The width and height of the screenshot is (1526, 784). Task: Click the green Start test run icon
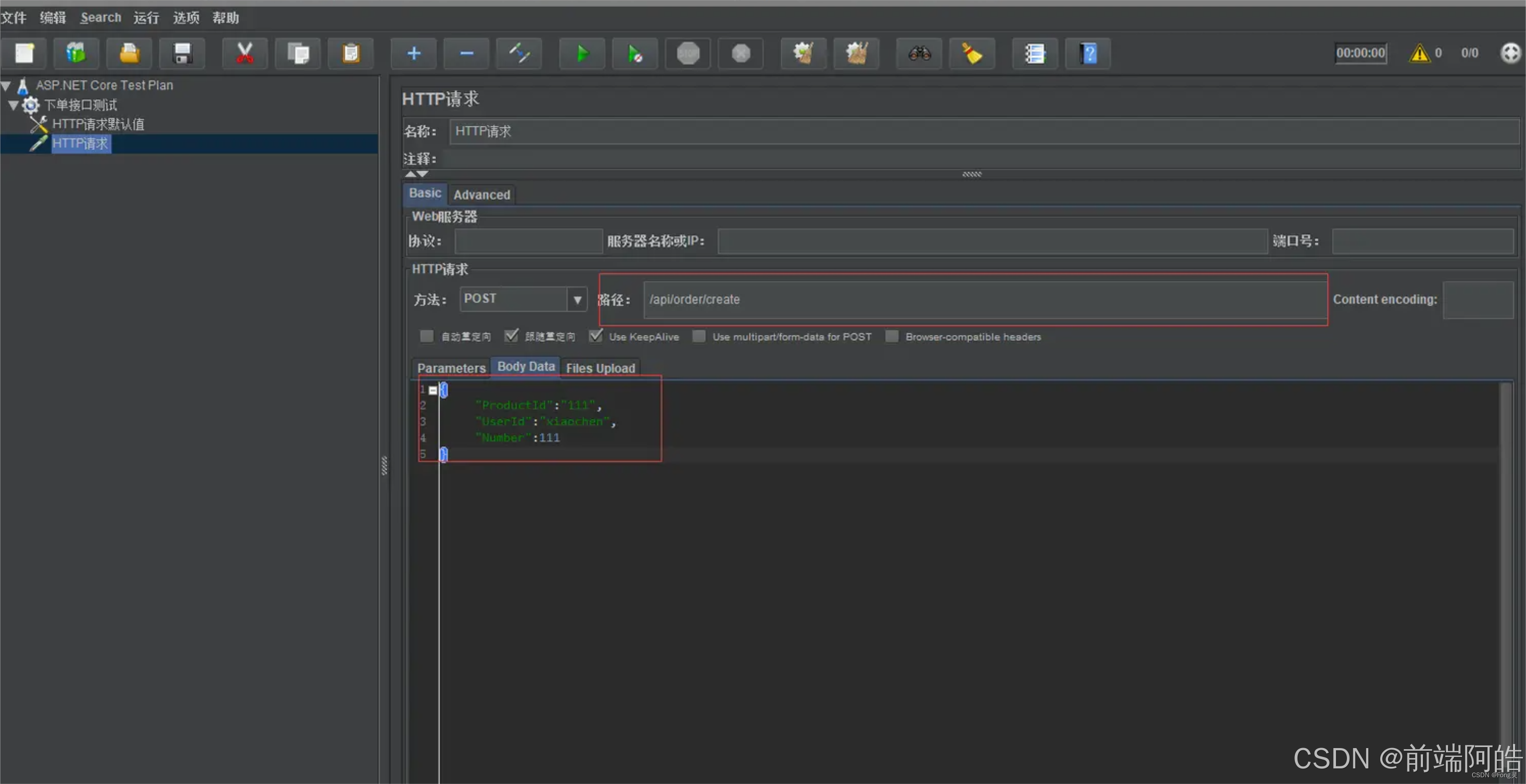(x=582, y=54)
